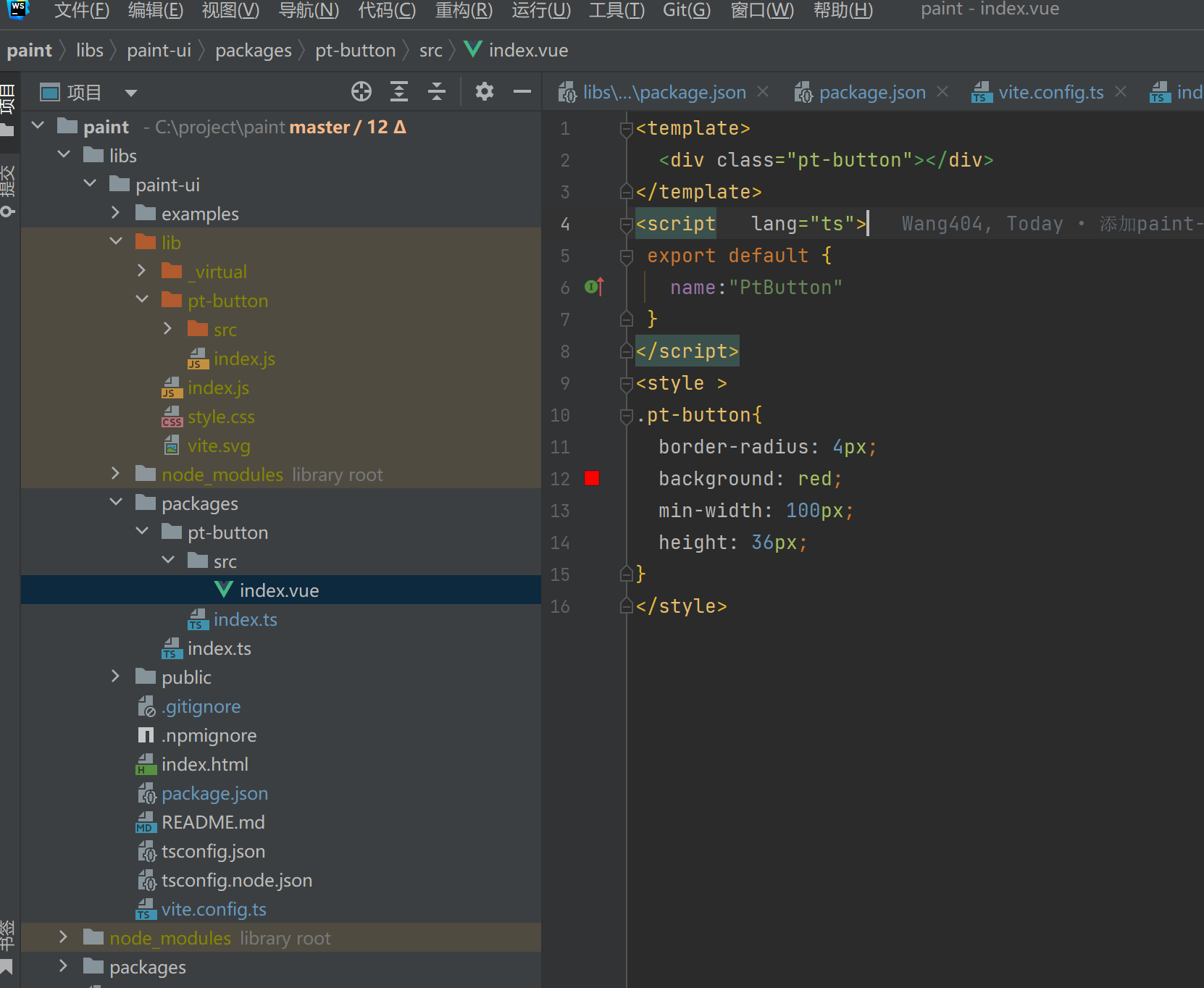
Task: Collapse the orange pt-button folder under lib
Action: (143, 300)
